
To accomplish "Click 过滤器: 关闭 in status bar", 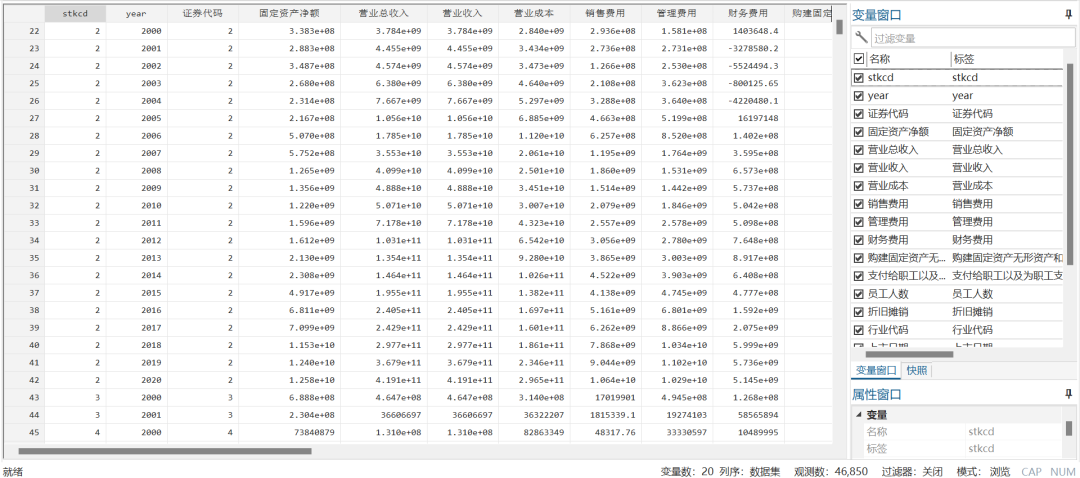I will [911, 471].
